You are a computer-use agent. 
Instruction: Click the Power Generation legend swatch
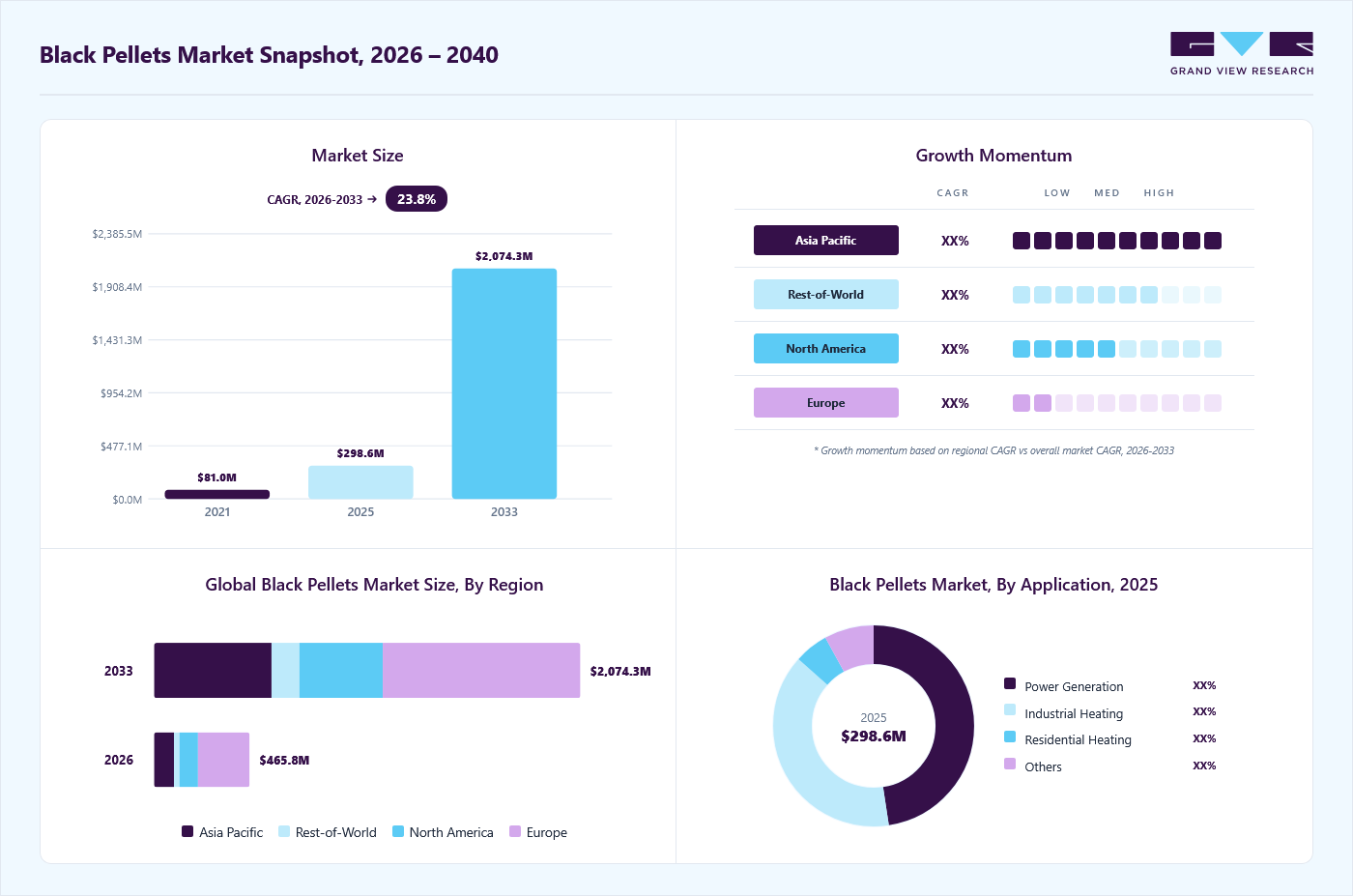(x=1010, y=683)
